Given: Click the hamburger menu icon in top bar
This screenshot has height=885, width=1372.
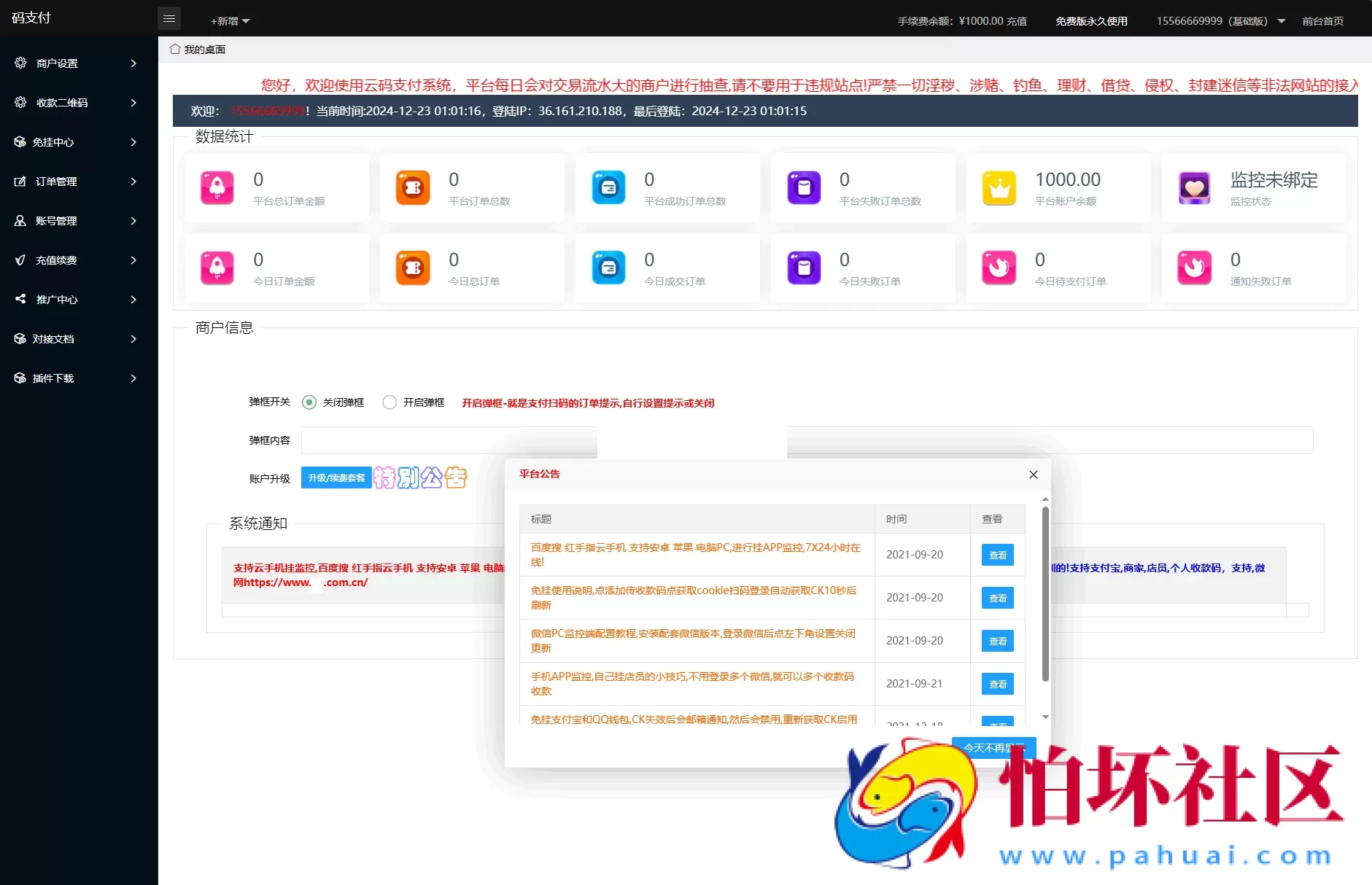Looking at the screenshot, I should [169, 19].
